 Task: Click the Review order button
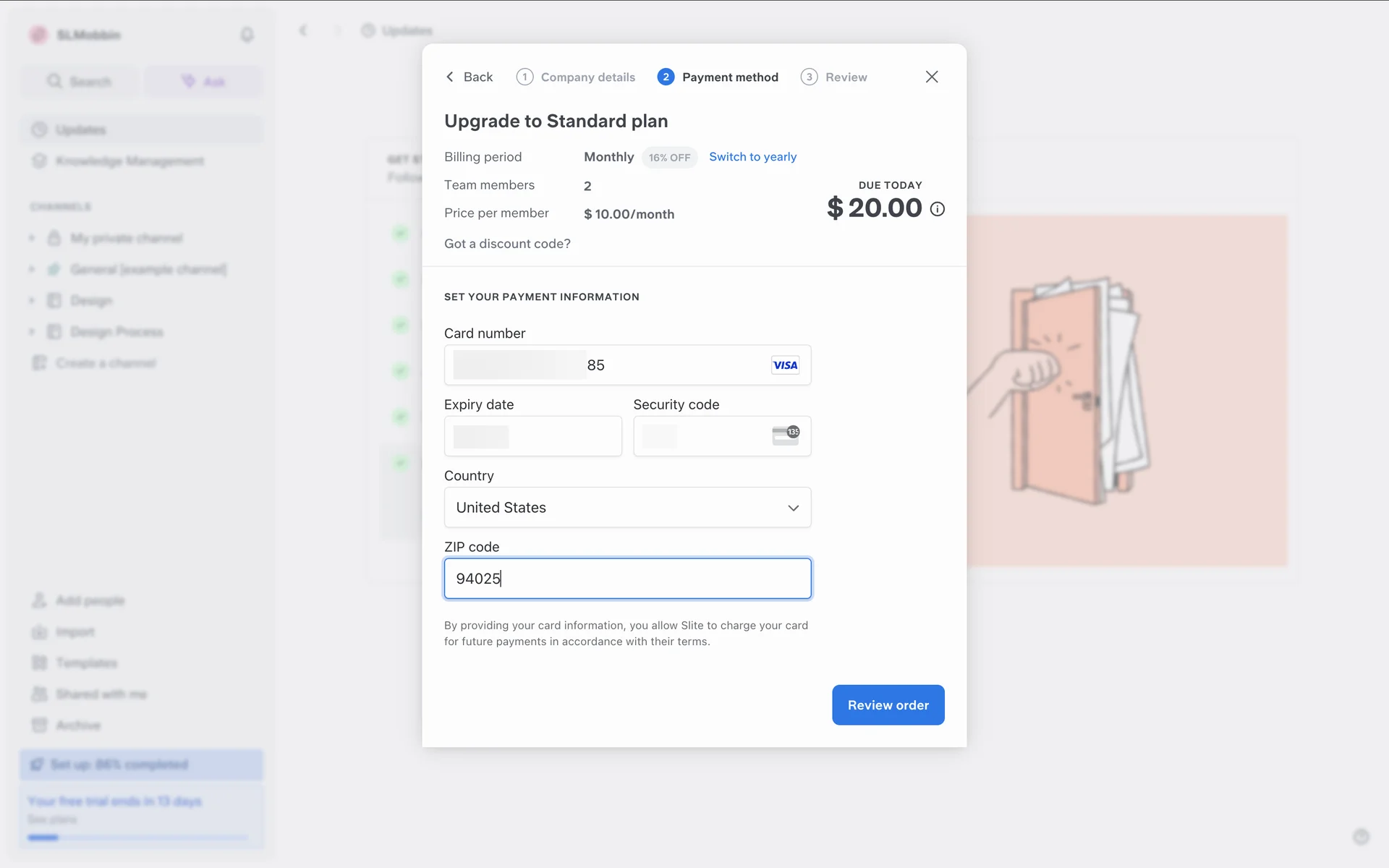click(888, 705)
